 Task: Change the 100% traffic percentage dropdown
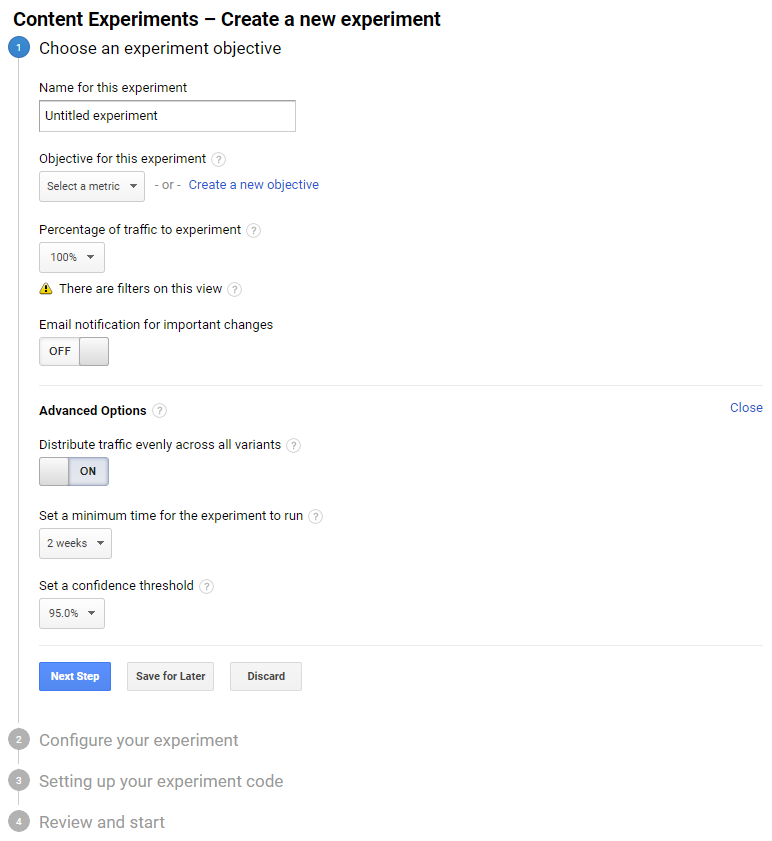pyautogui.click(x=71, y=257)
